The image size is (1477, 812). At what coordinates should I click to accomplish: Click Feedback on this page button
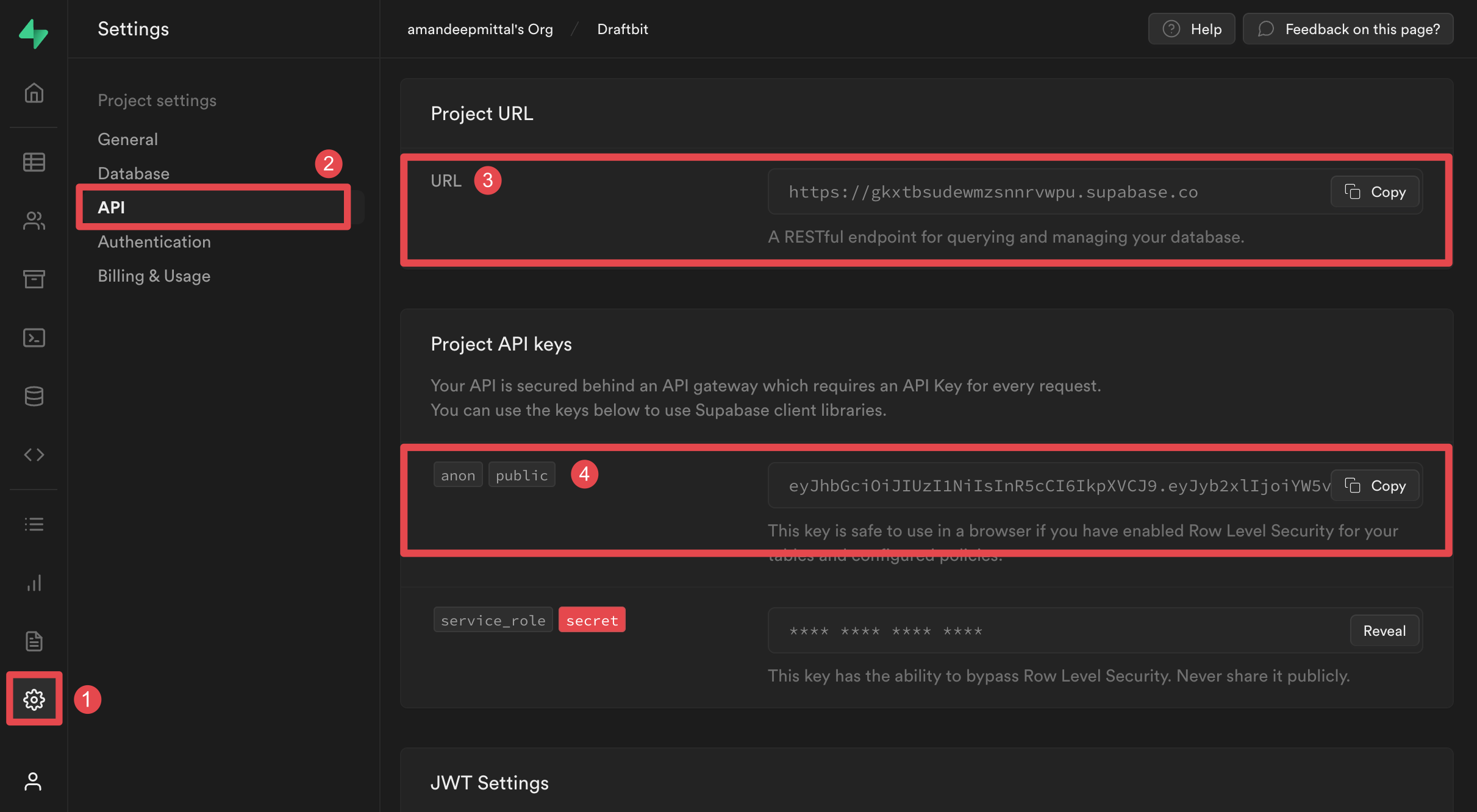point(1348,29)
